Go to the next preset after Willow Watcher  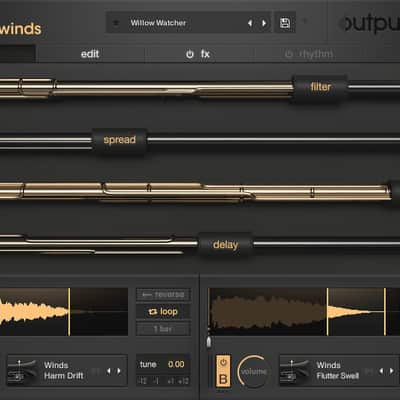(264, 23)
